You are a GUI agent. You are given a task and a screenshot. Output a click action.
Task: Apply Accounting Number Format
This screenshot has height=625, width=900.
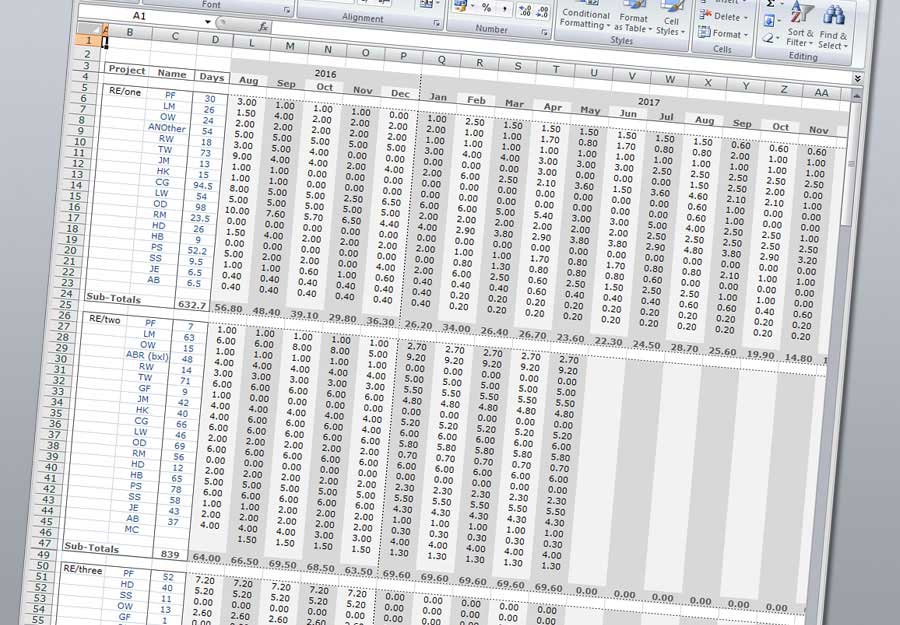click(460, 6)
